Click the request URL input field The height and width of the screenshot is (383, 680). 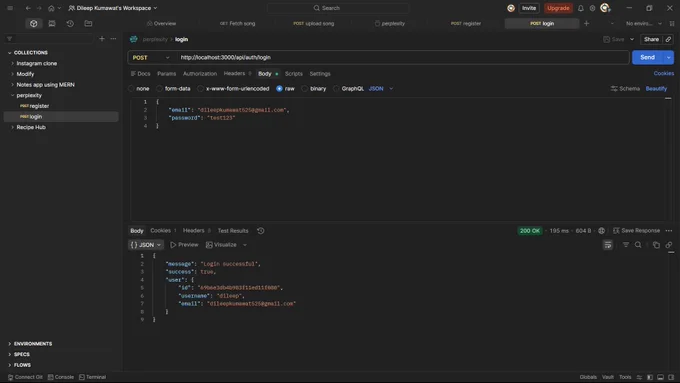(403, 57)
